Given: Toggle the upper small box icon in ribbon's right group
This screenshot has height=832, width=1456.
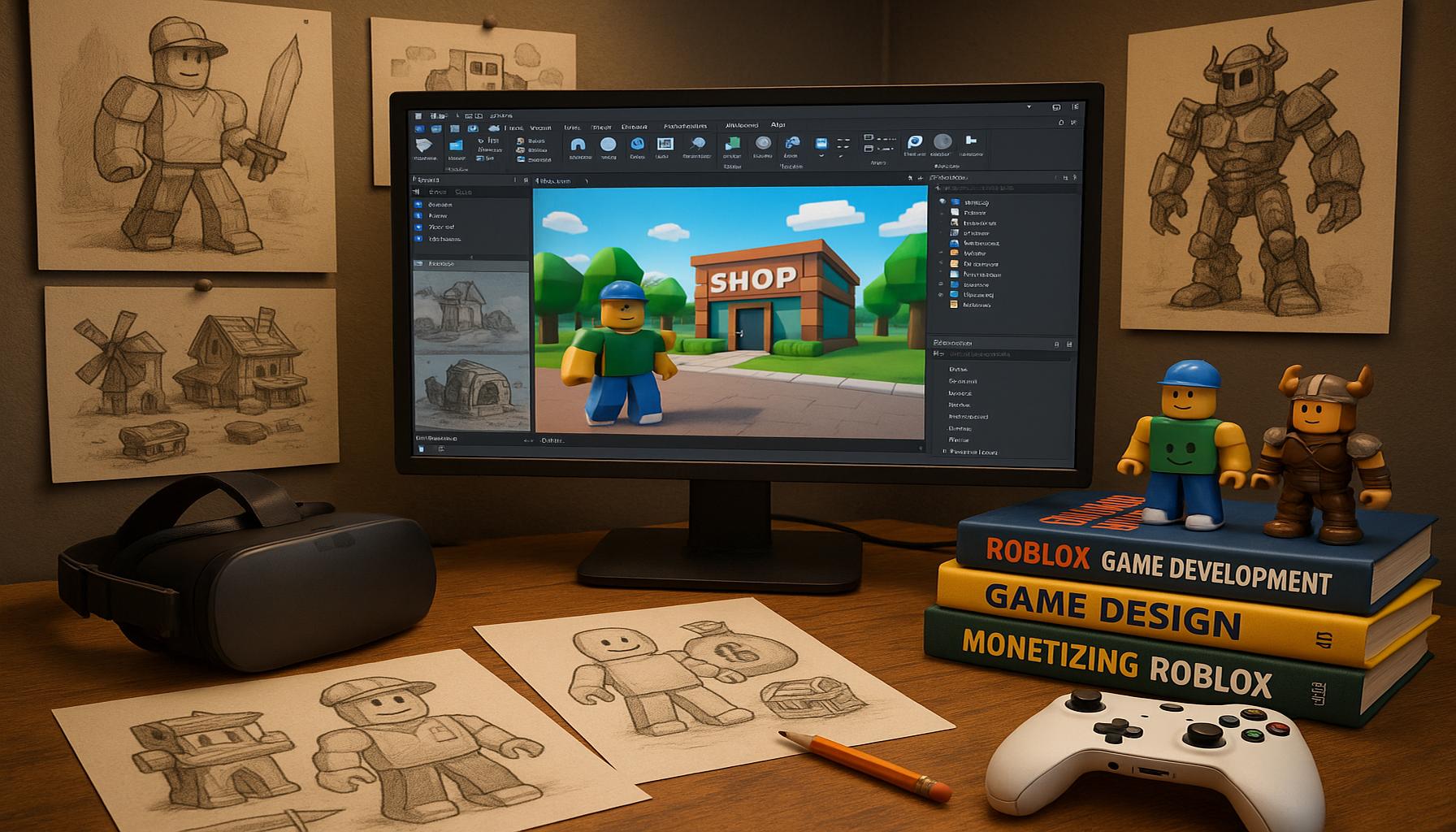Looking at the screenshot, I should pos(868,138).
